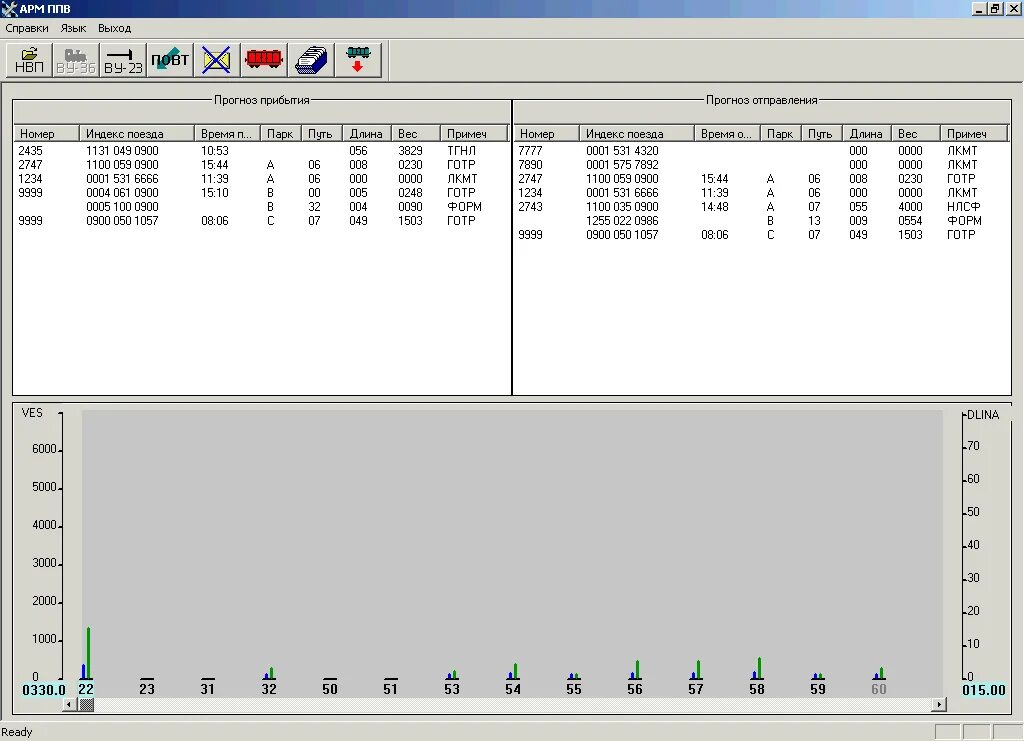This screenshot has height=741, width=1024.
Task: Select arrival index 1100 059 0900
Action: click(122, 165)
